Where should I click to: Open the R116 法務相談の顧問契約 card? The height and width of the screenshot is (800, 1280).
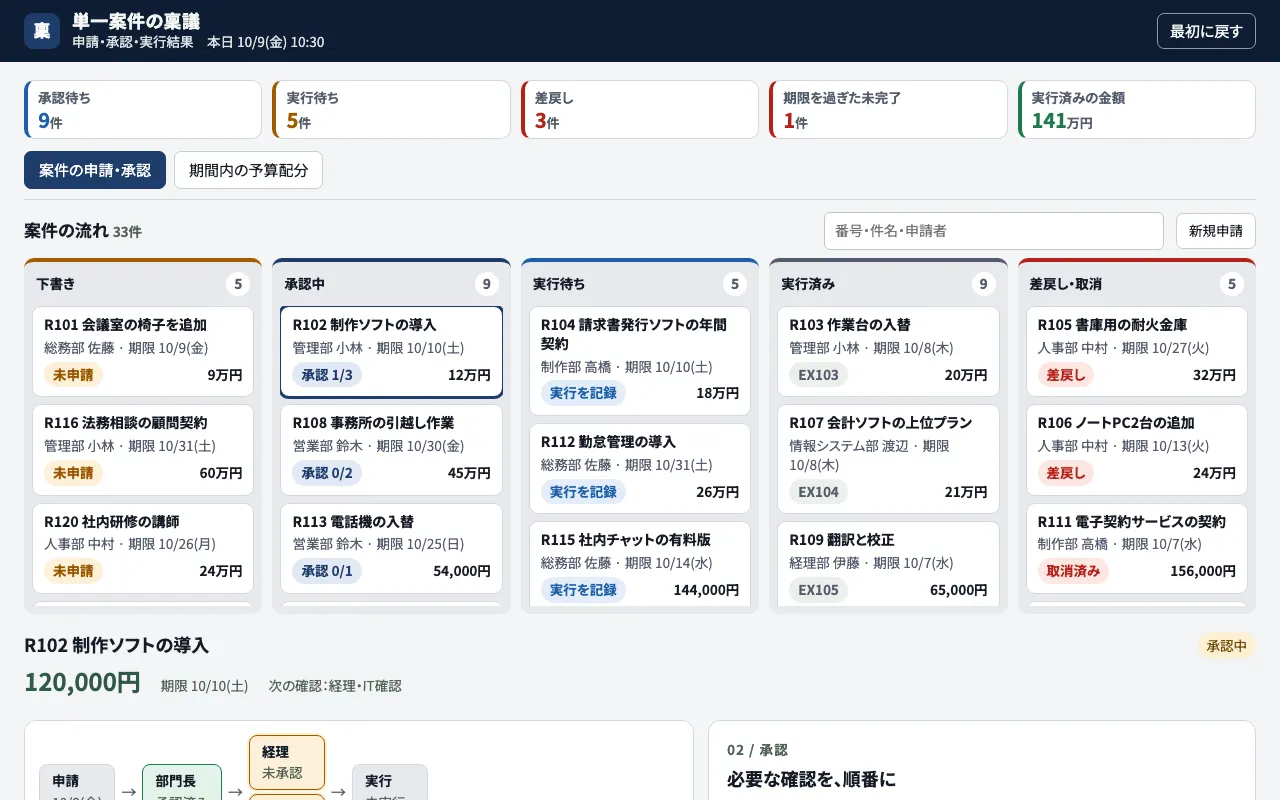(x=143, y=450)
